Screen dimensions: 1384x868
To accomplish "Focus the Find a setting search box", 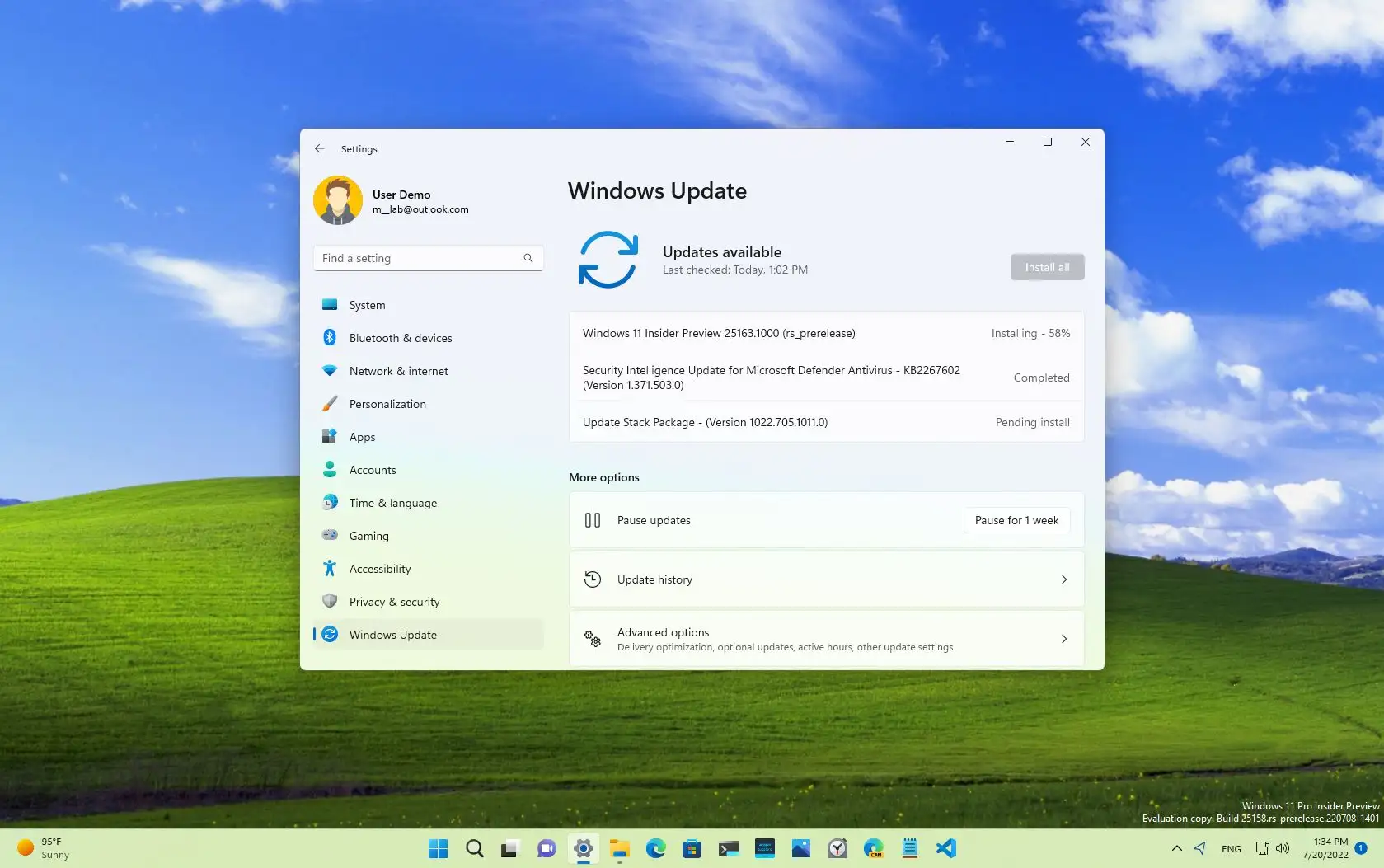I will pyautogui.click(x=428, y=258).
